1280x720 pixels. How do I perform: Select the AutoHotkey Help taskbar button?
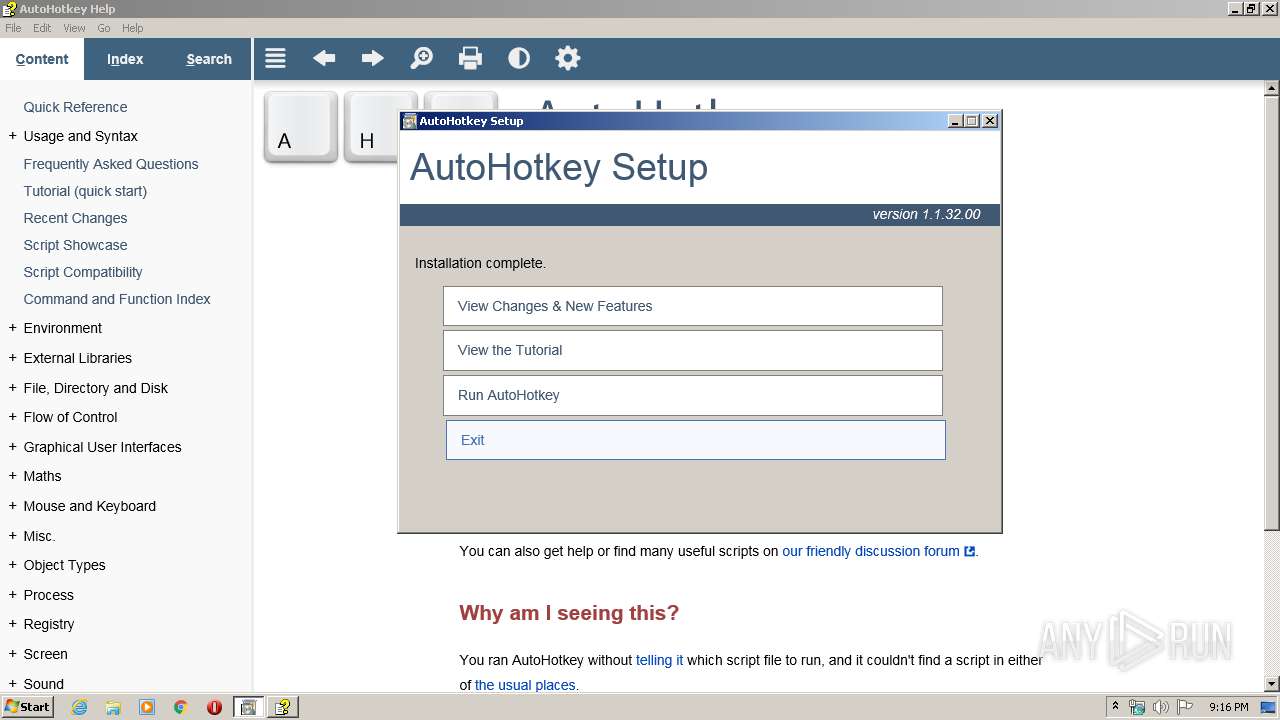283,707
